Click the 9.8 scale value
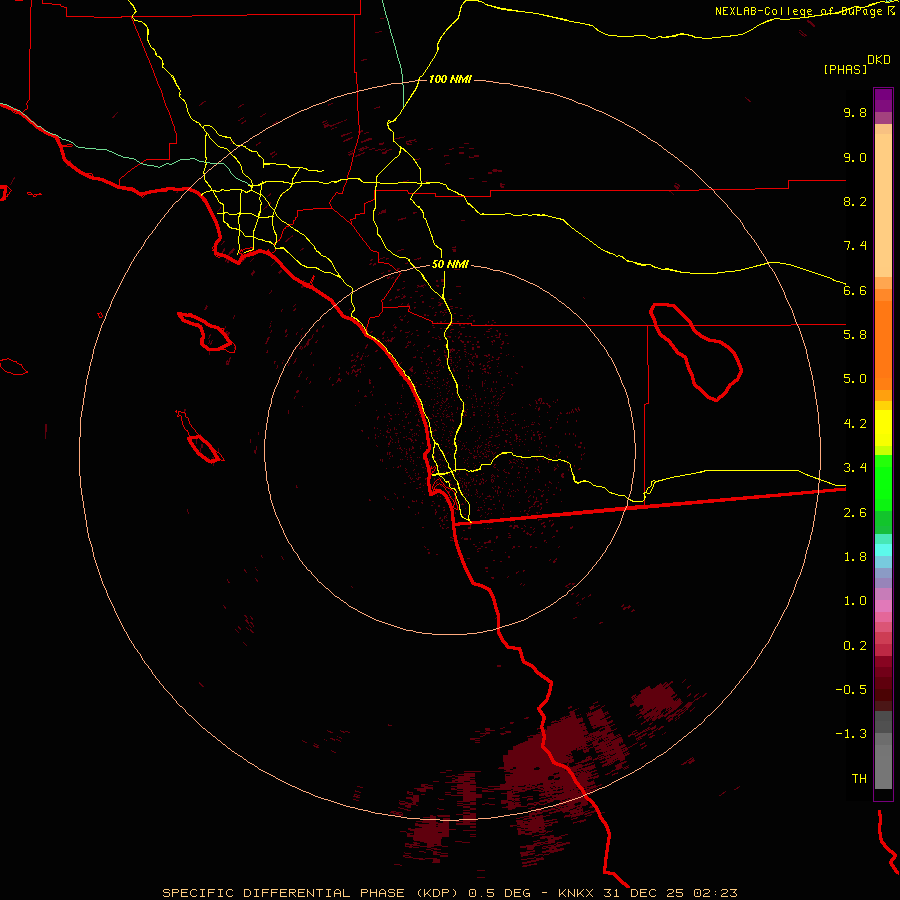 (855, 112)
